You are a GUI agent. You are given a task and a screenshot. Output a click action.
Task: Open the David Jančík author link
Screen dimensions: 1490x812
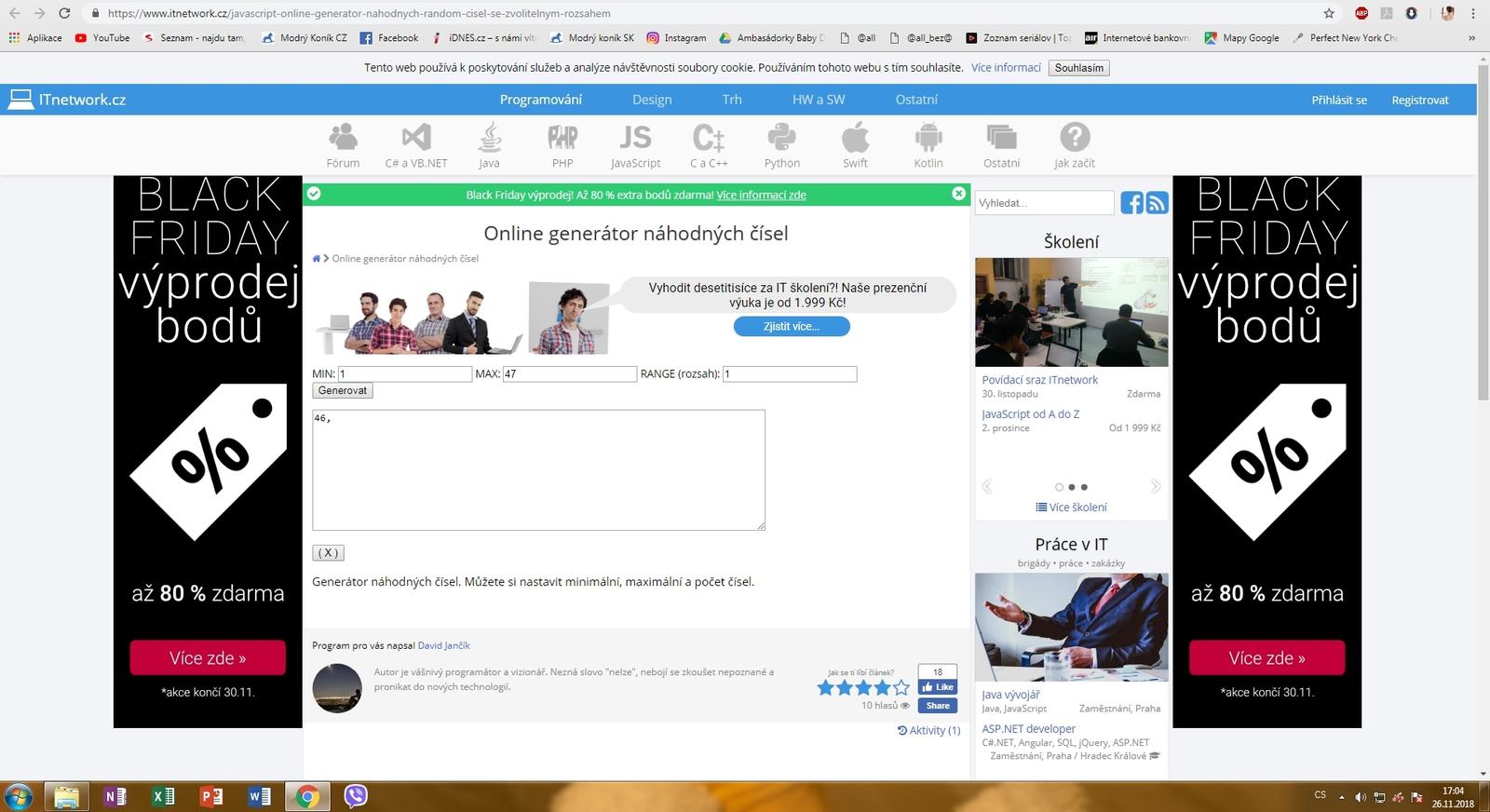click(x=443, y=645)
